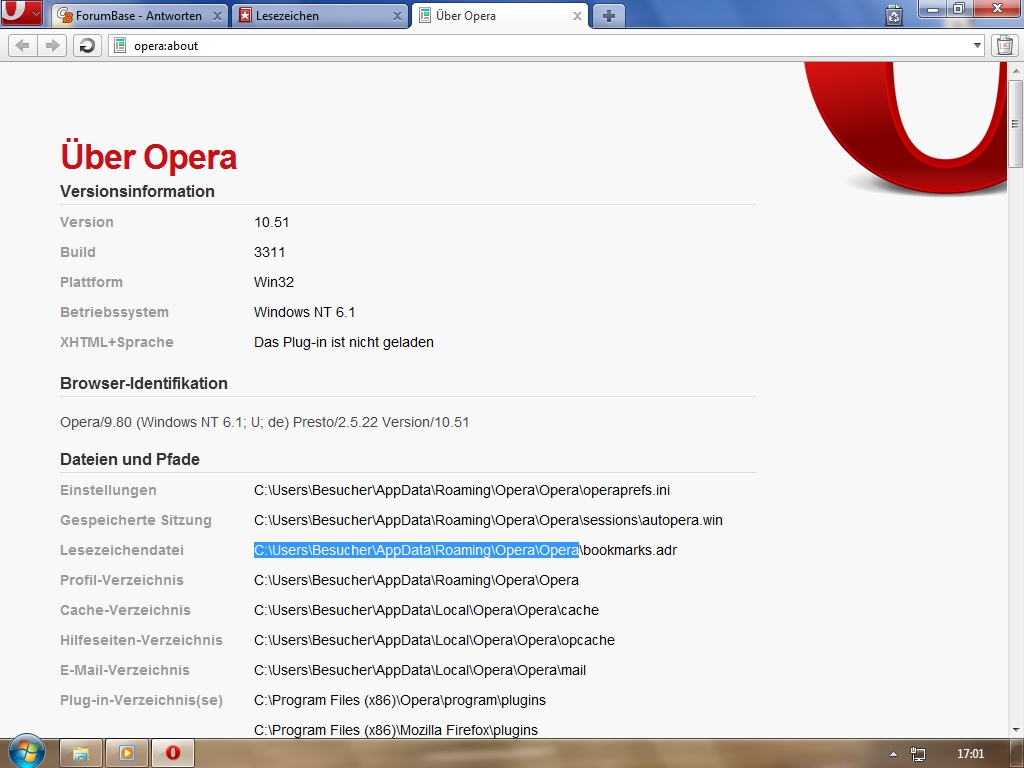Reload the page with the refresh button
Viewport: 1024px width, 768px height.
point(87,46)
